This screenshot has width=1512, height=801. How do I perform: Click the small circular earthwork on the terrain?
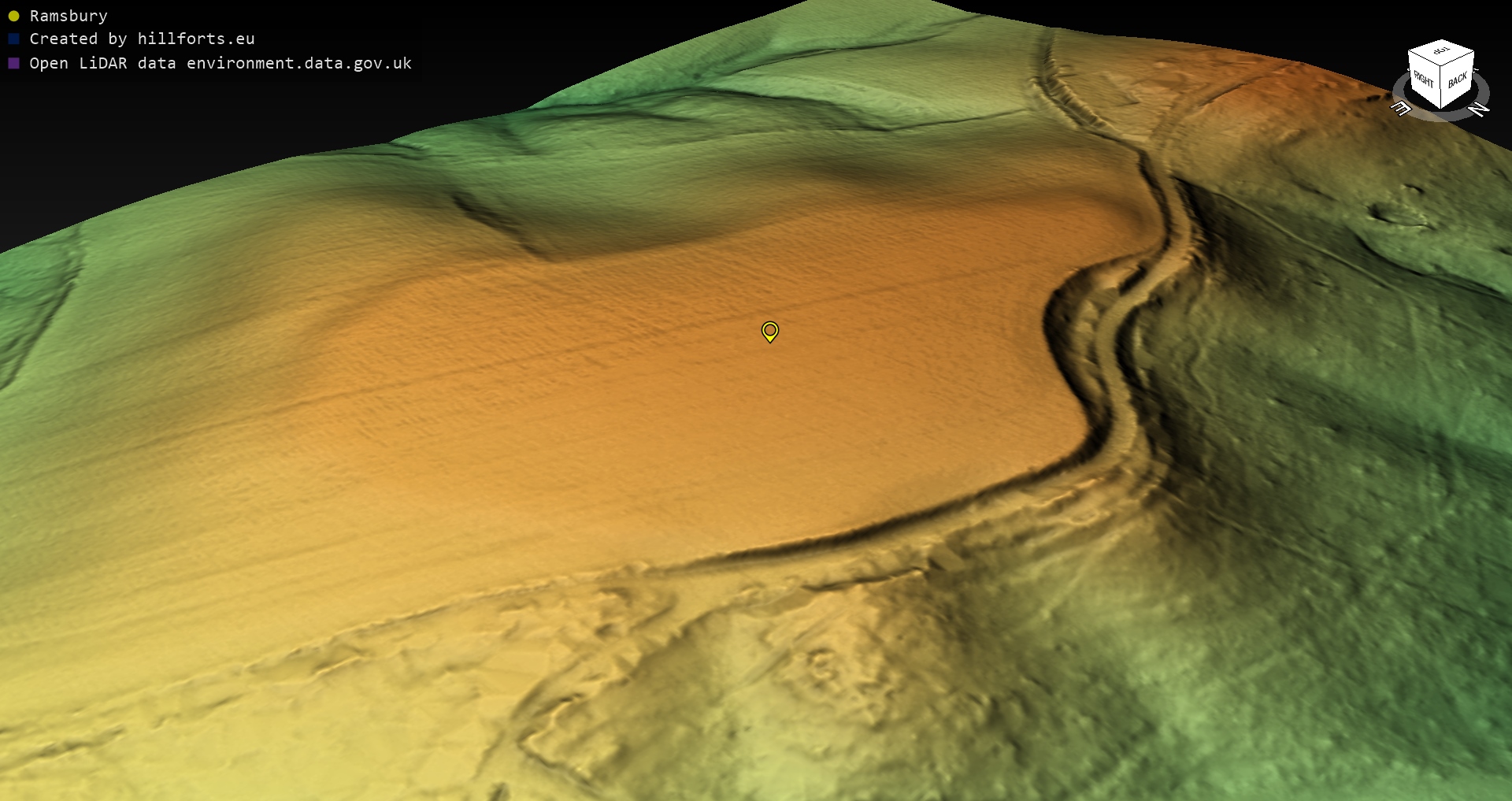coord(821,666)
